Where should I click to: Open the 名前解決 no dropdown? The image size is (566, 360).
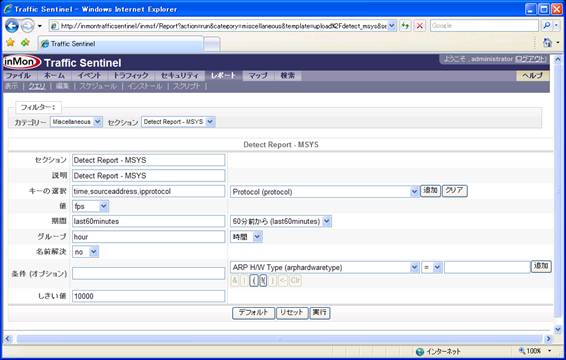(x=86, y=252)
